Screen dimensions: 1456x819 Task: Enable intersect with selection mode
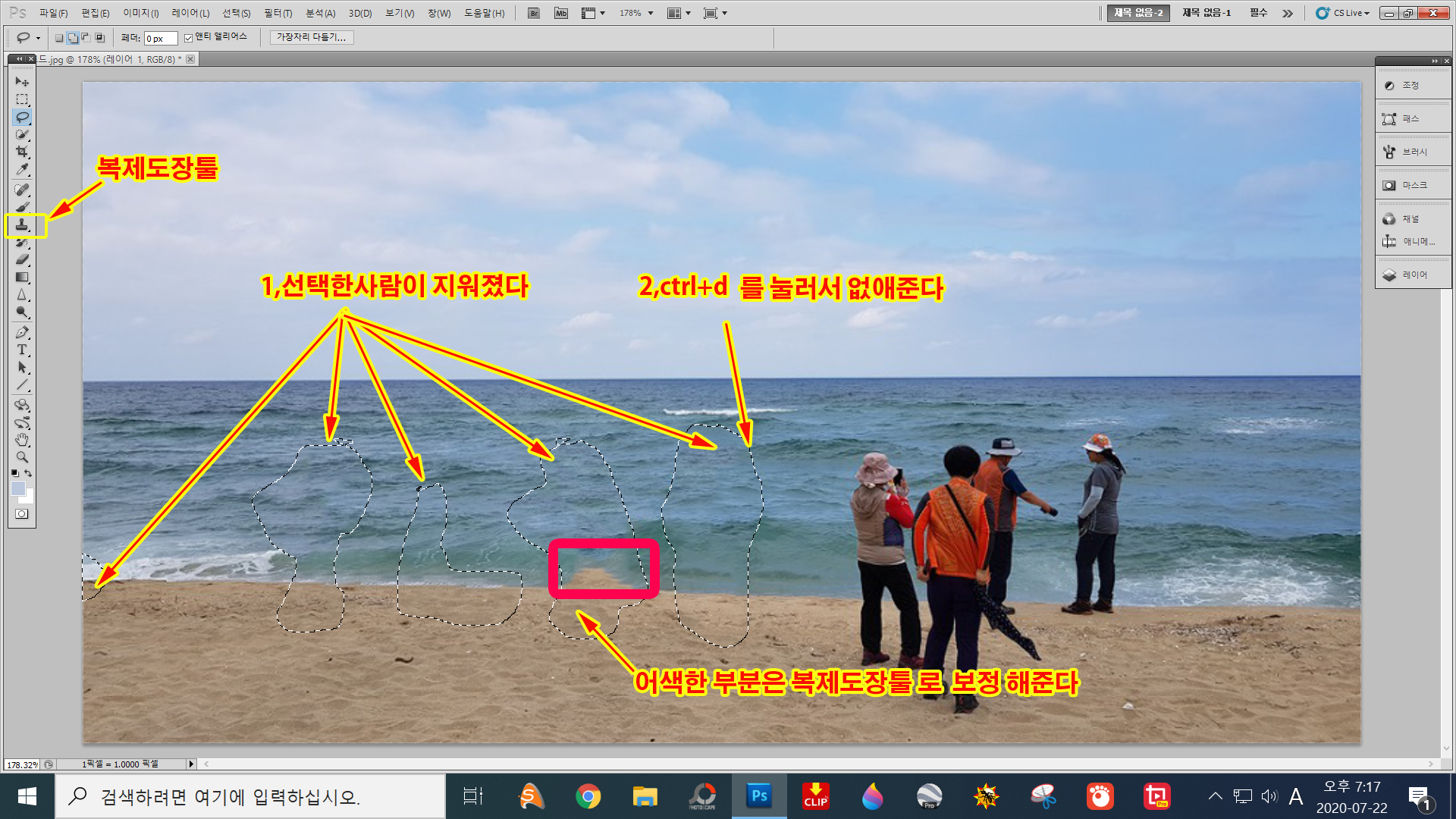(x=99, y=38)
